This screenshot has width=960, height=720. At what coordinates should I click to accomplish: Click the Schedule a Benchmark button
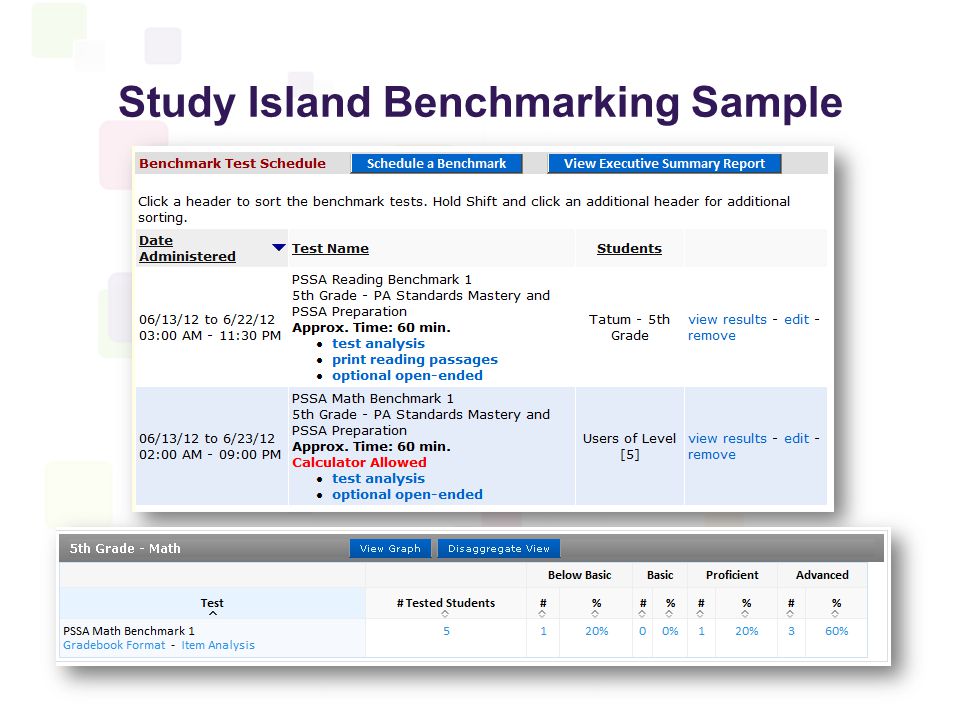point(437,163)
